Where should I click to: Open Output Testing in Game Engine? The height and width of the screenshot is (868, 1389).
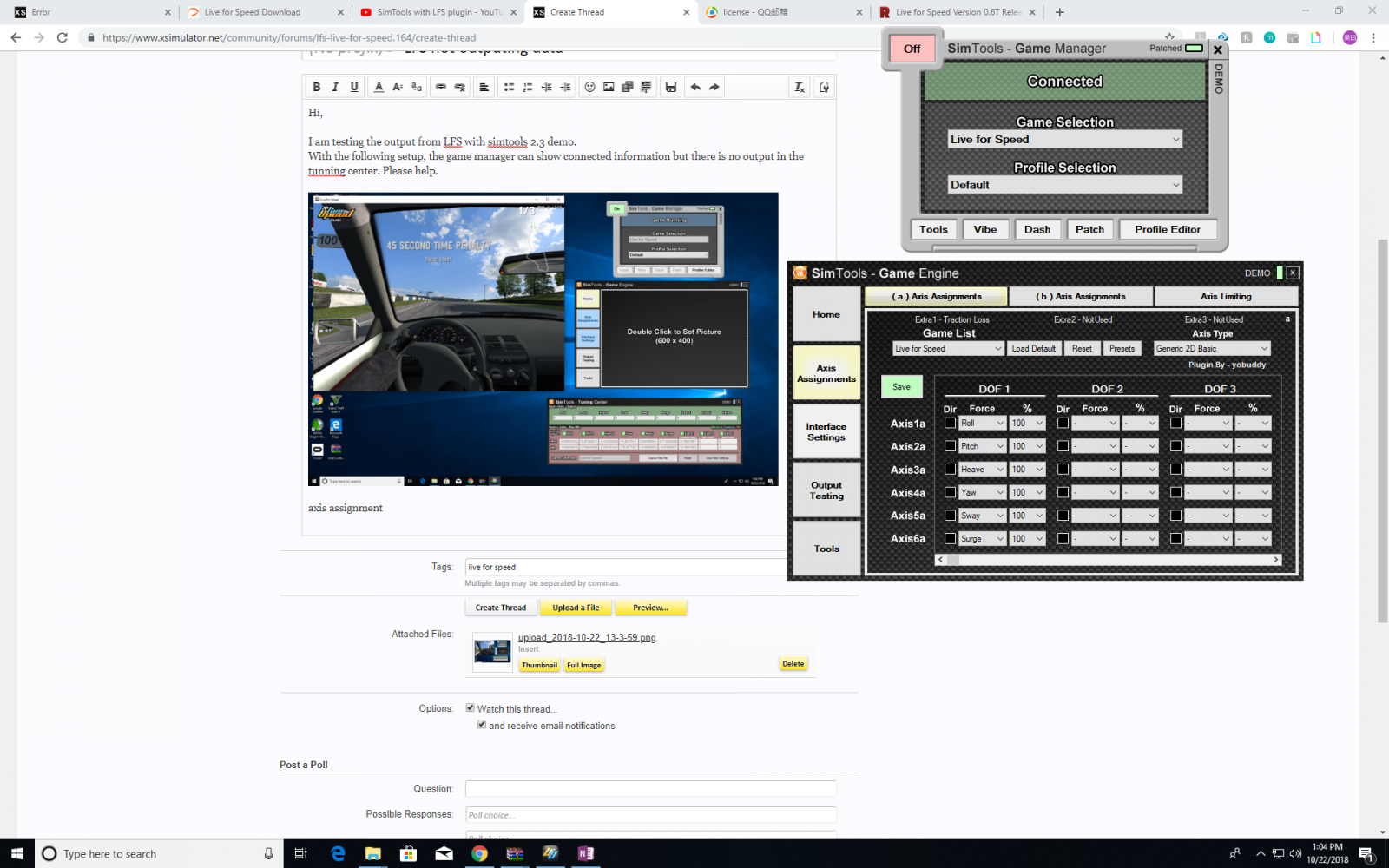(826, 490)
